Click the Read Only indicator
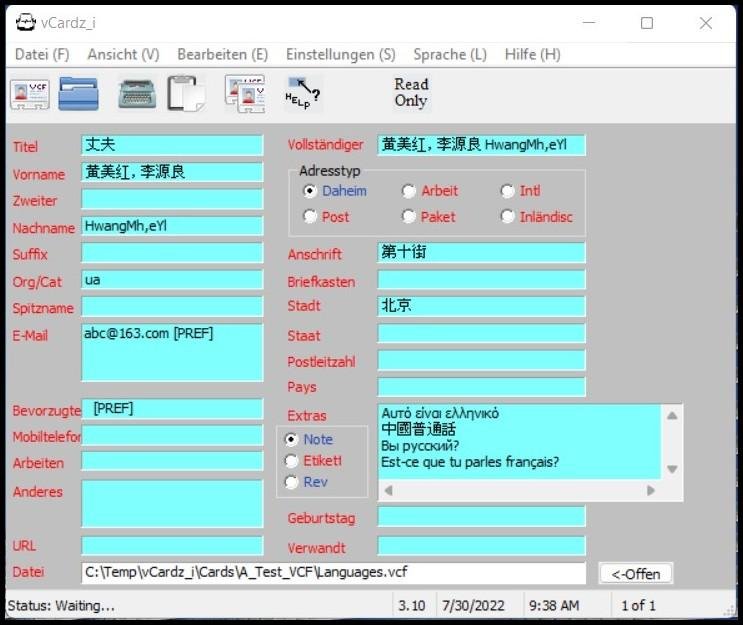Image resolution: width=743 pixels, height=625 pixels. [411, 92]
